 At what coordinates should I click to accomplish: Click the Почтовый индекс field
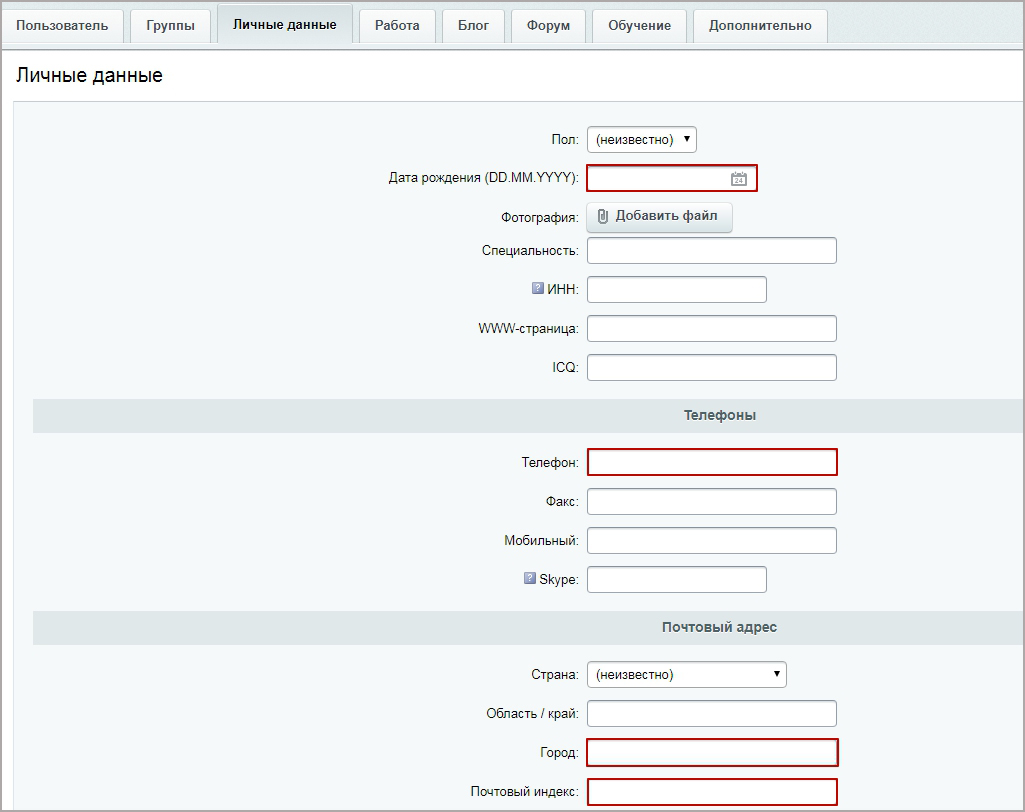(711, 792)
